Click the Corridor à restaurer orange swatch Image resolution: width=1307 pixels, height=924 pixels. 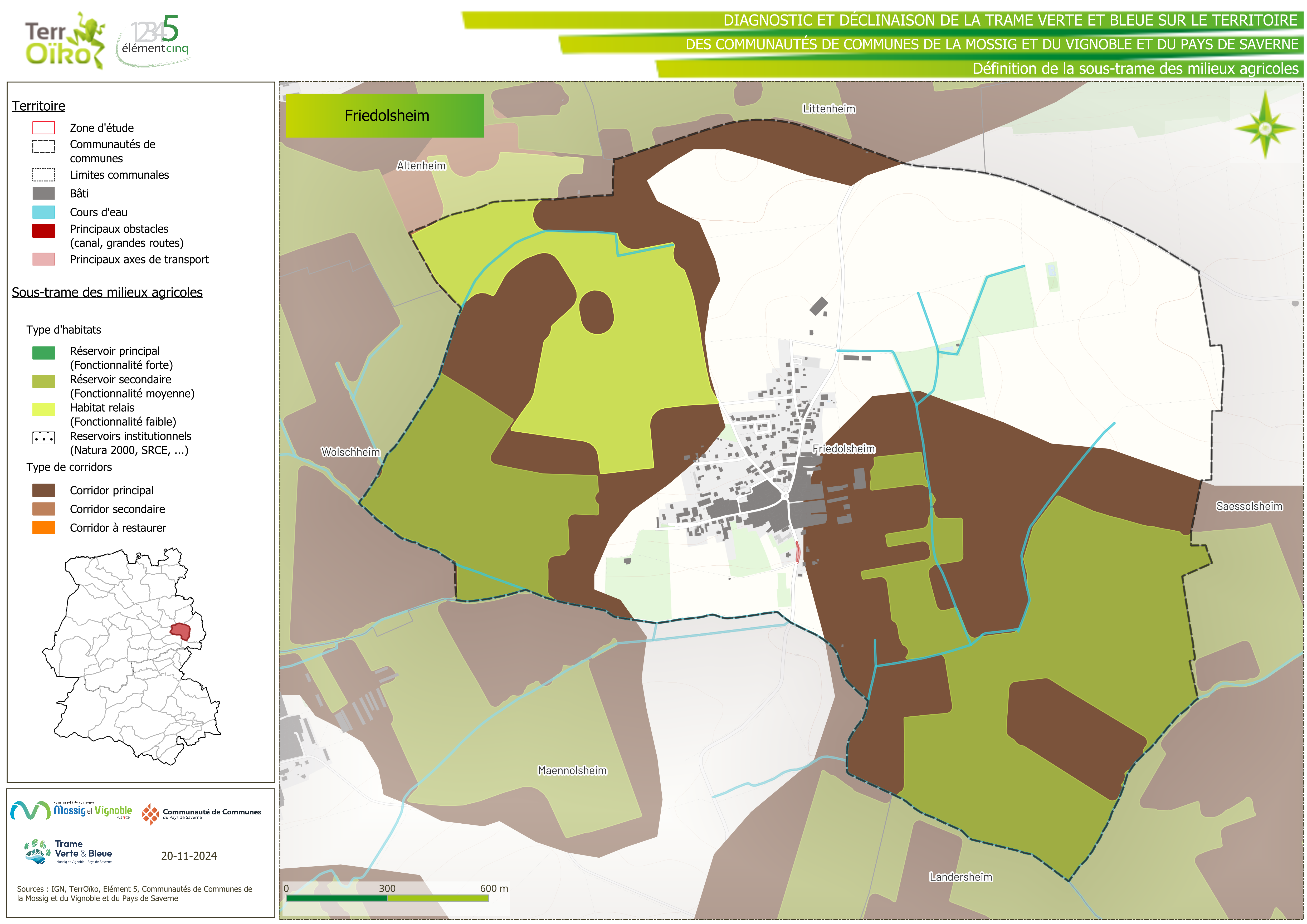tap(43, 528)
